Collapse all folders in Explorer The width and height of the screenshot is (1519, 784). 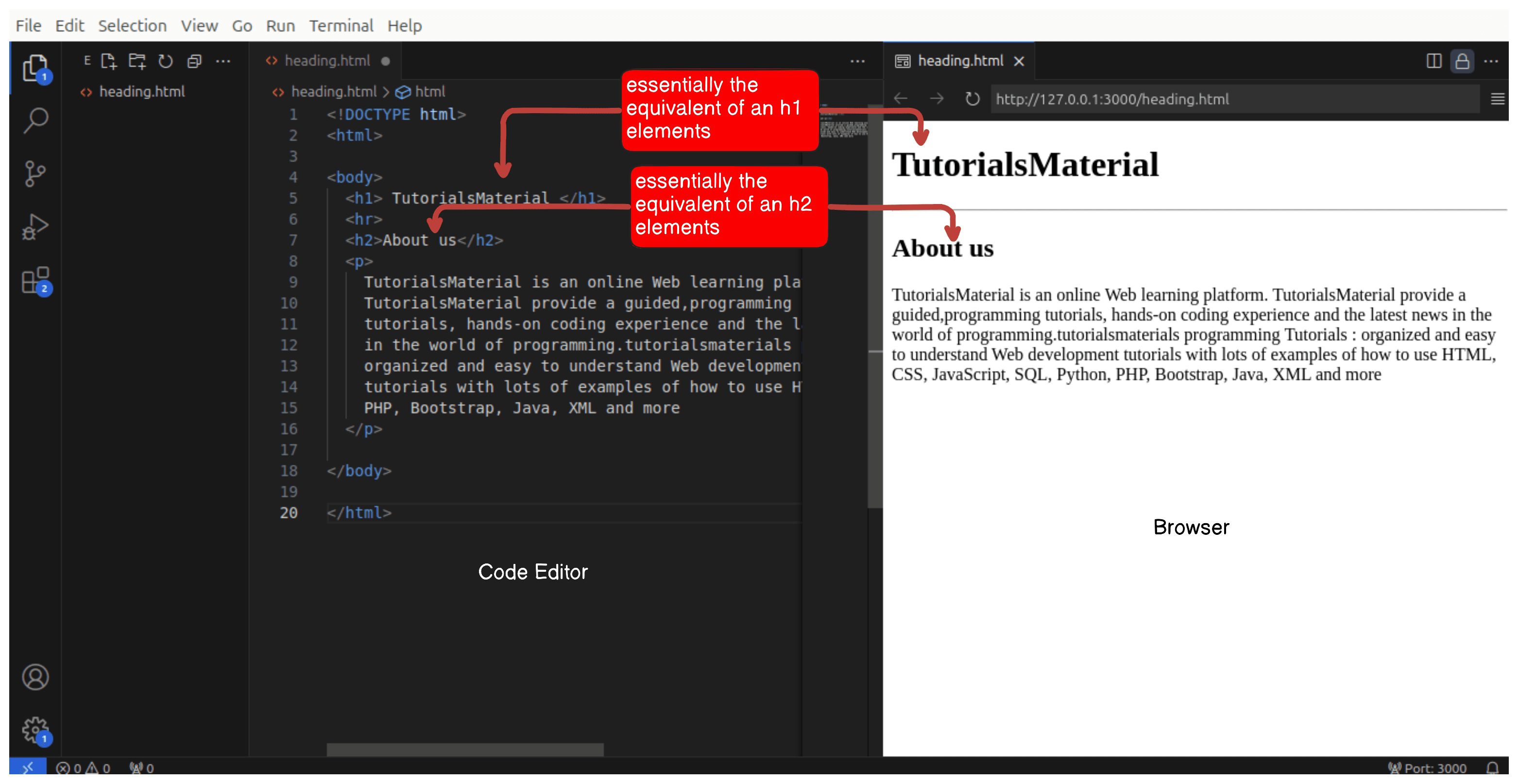click(195, 61)
